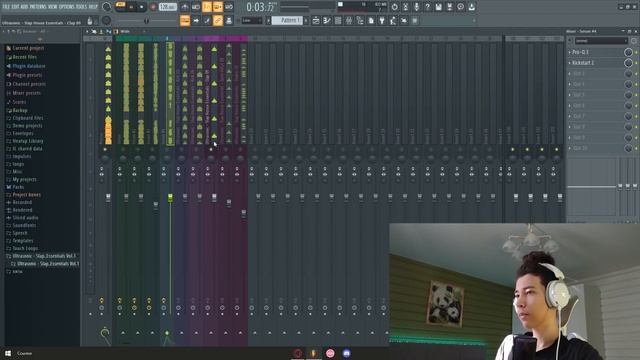Open the chat news bubble icon
Screen dimensions: 640x360
[460, 7]
